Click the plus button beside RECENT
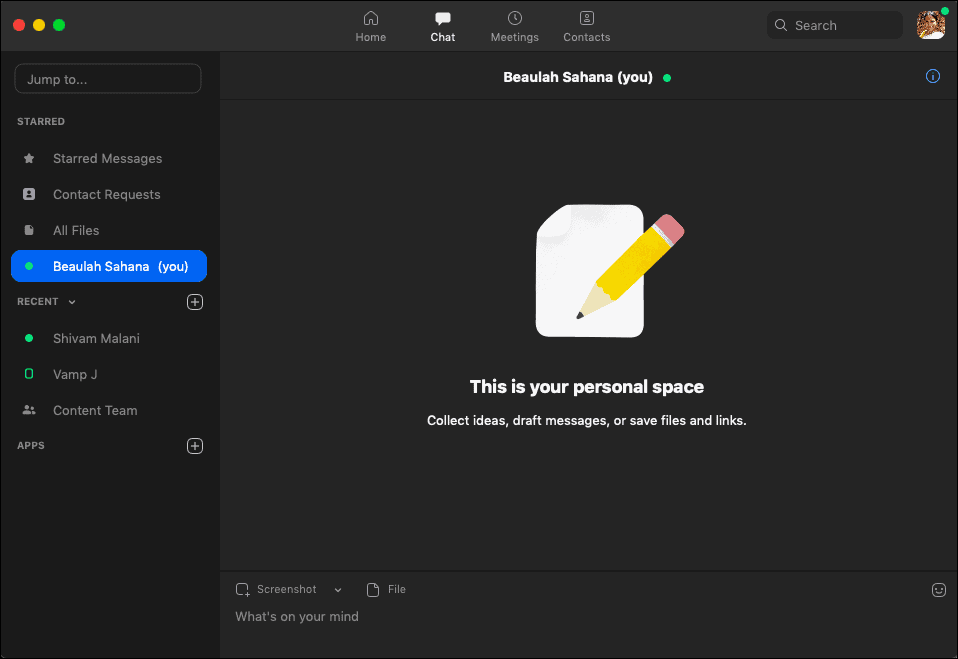Image resolution: width=958 pixels, height=659 pixels. coord(195,302)
